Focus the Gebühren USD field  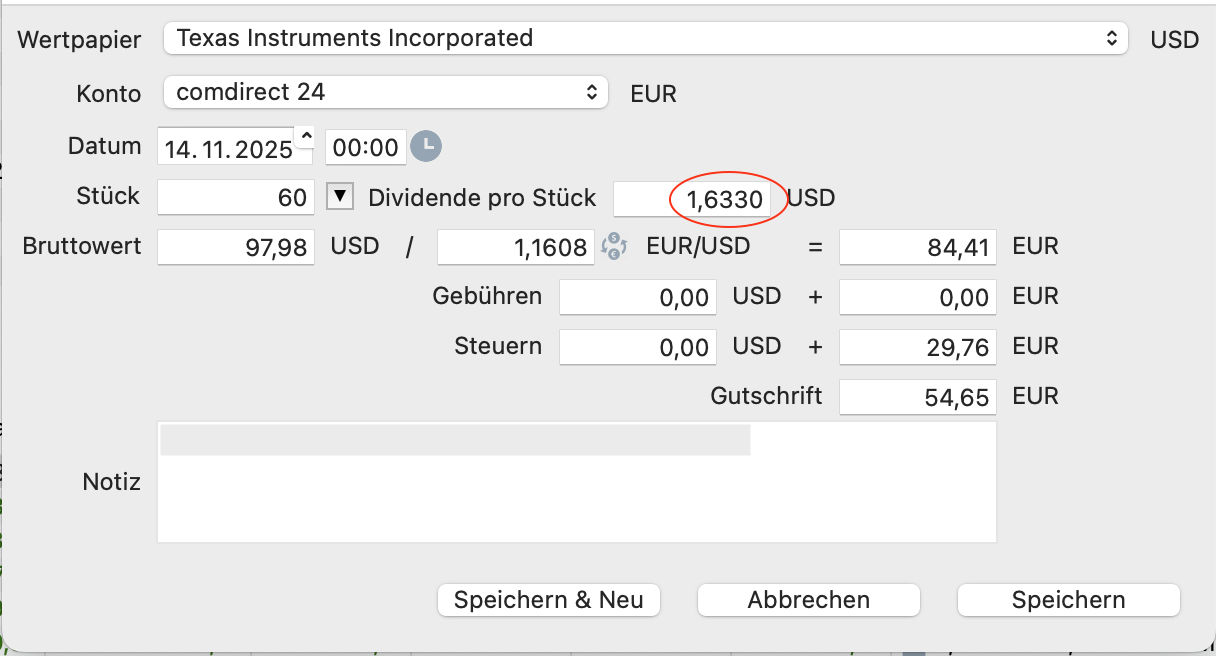(637, 297)
